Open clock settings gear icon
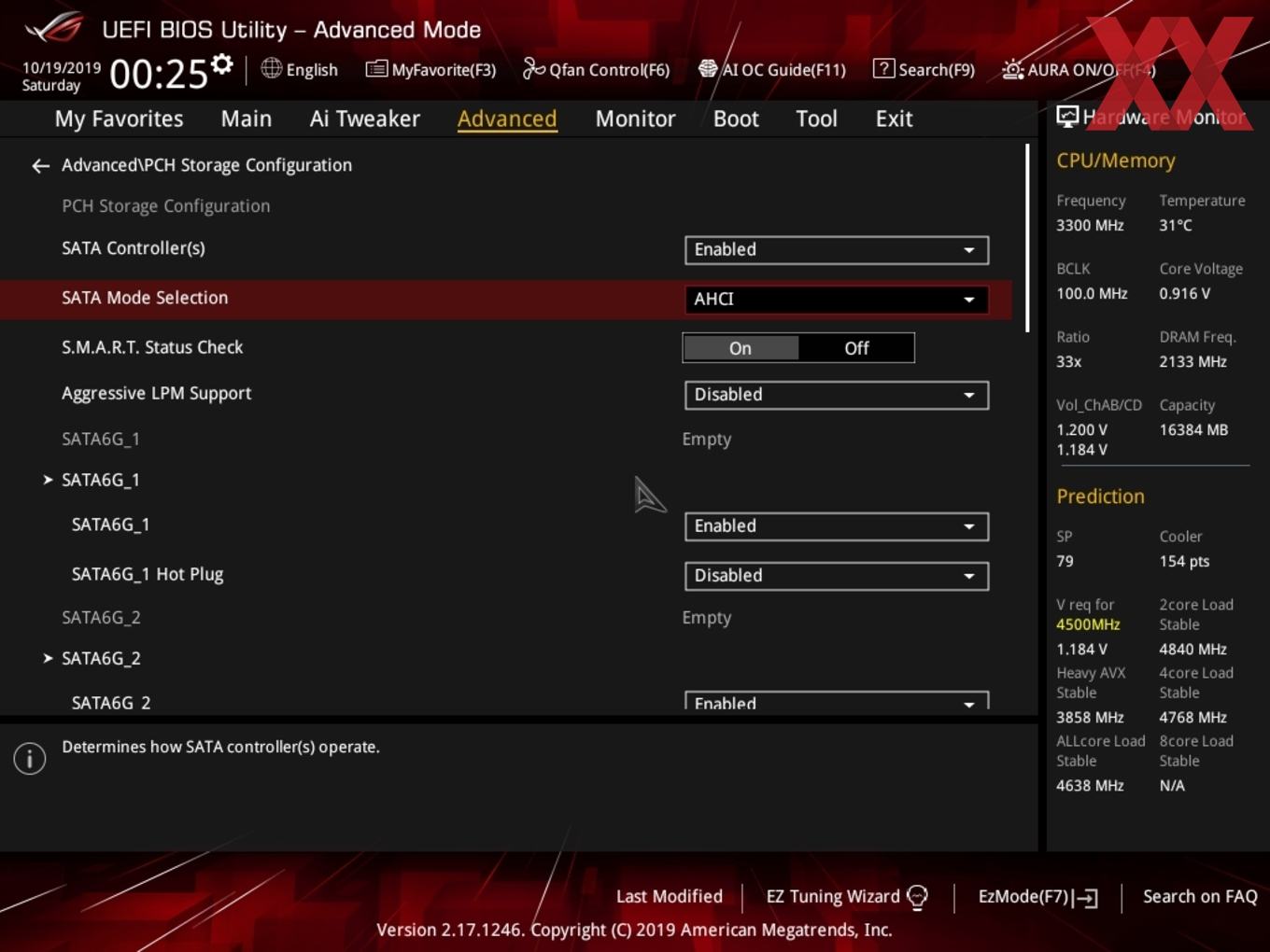 [x=222, y=64]
